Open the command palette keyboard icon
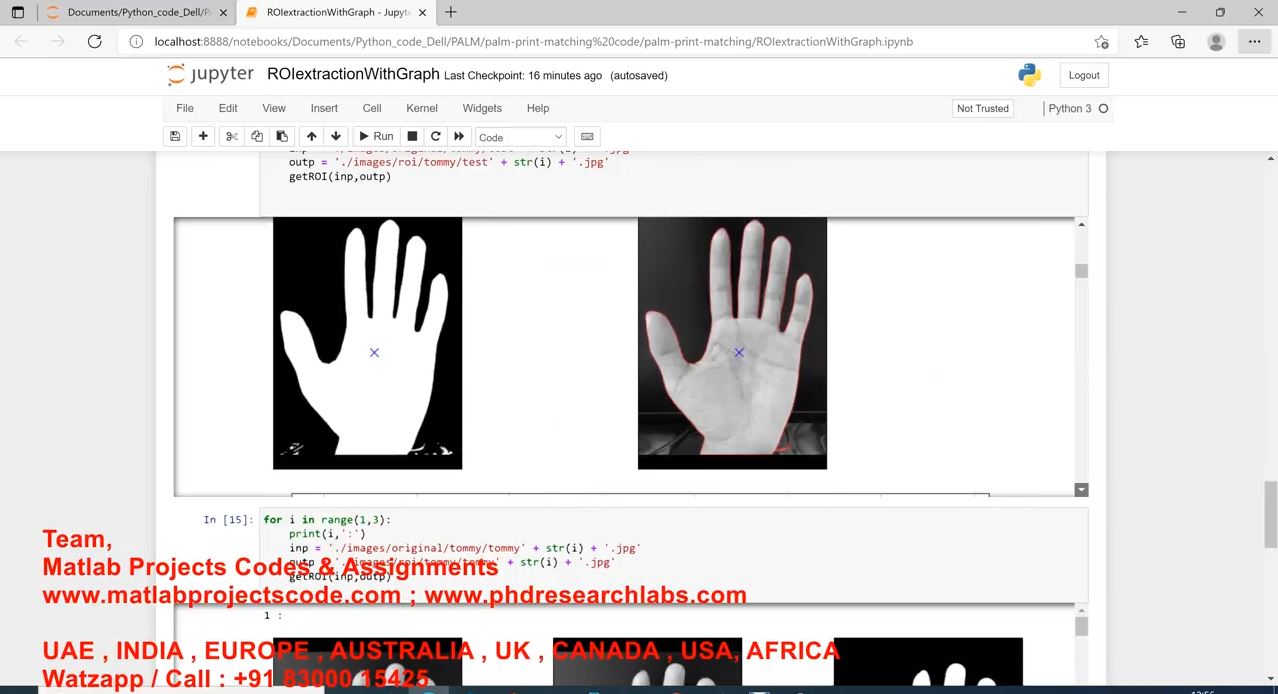 point(587,137)
